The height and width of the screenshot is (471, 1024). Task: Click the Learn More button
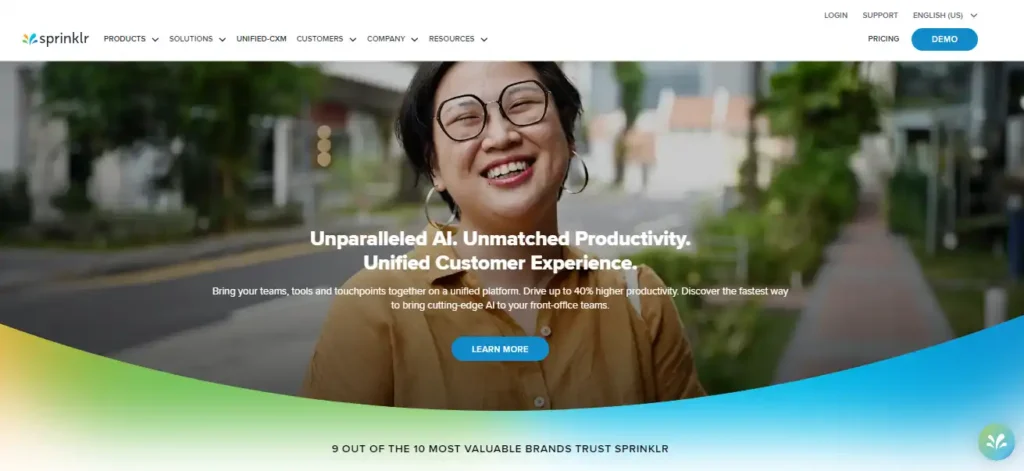(x=500, y=349)
